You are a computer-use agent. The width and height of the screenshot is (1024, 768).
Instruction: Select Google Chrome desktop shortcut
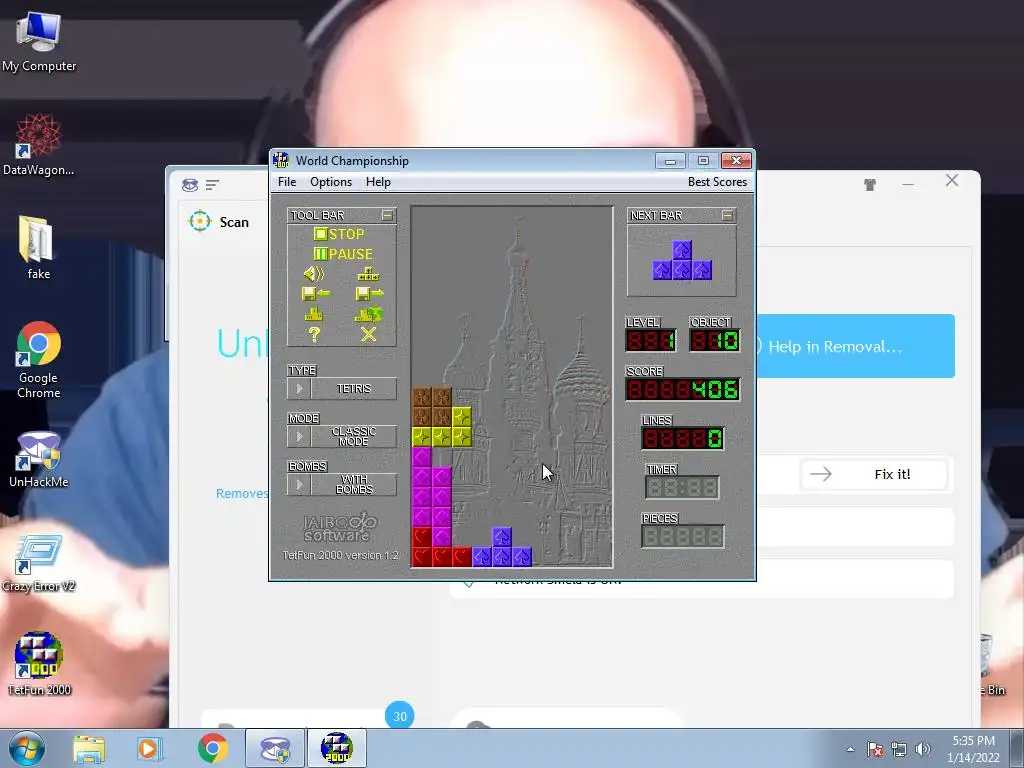39,360
